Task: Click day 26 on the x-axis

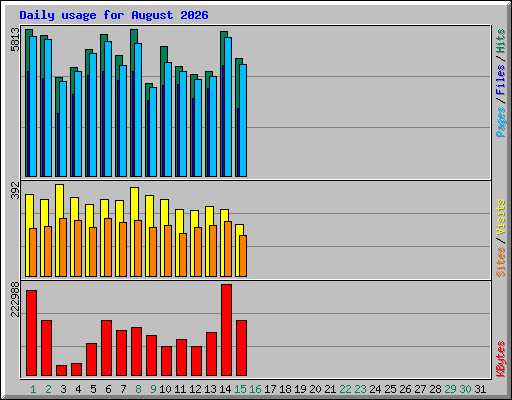Action: click(405, 389)
